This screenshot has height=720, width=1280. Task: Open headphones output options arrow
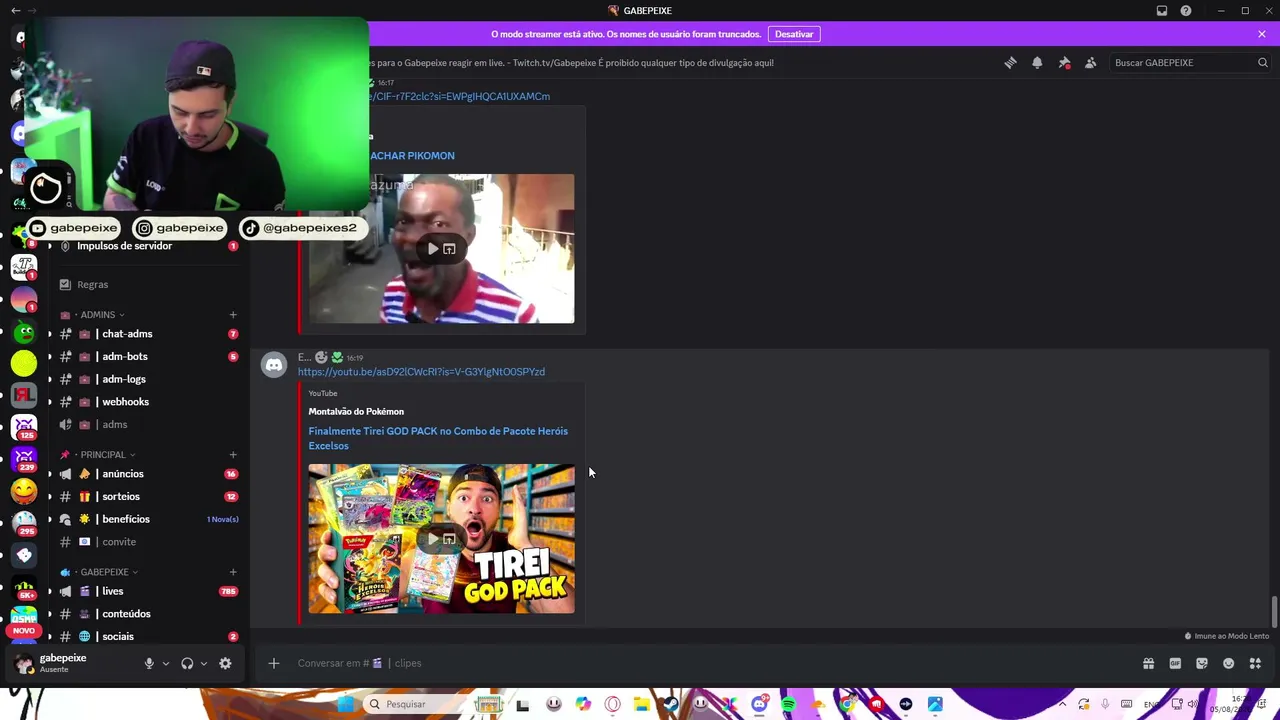(204, 663)
